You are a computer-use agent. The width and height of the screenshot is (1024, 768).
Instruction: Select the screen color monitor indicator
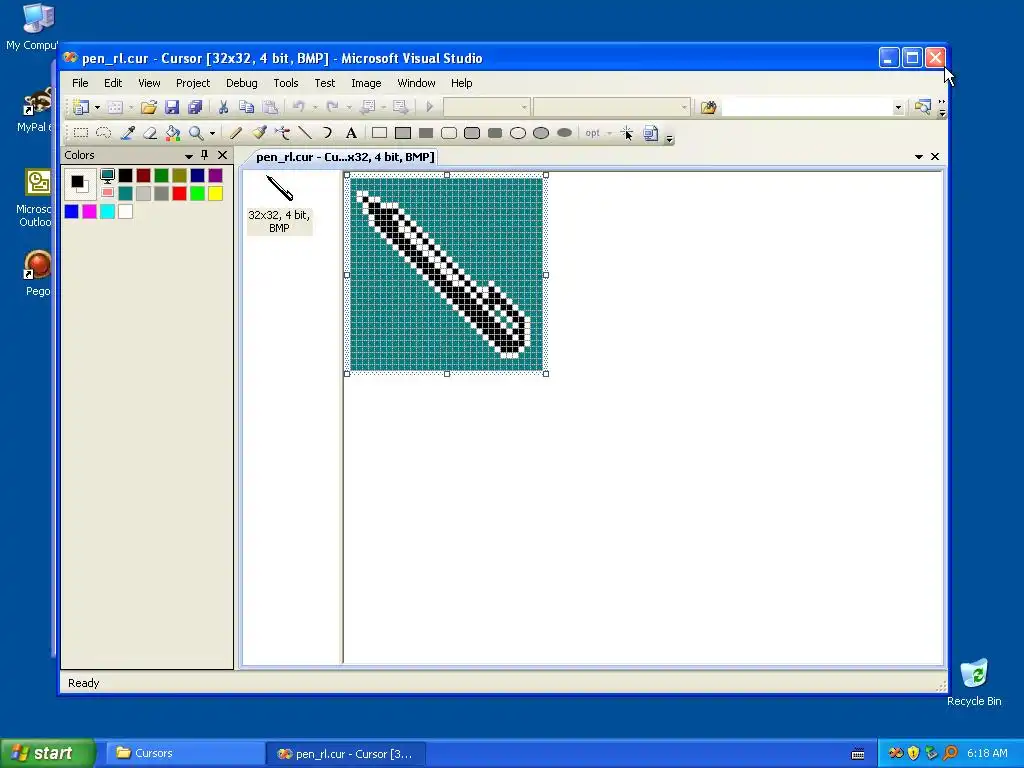(x=108, y=175)
